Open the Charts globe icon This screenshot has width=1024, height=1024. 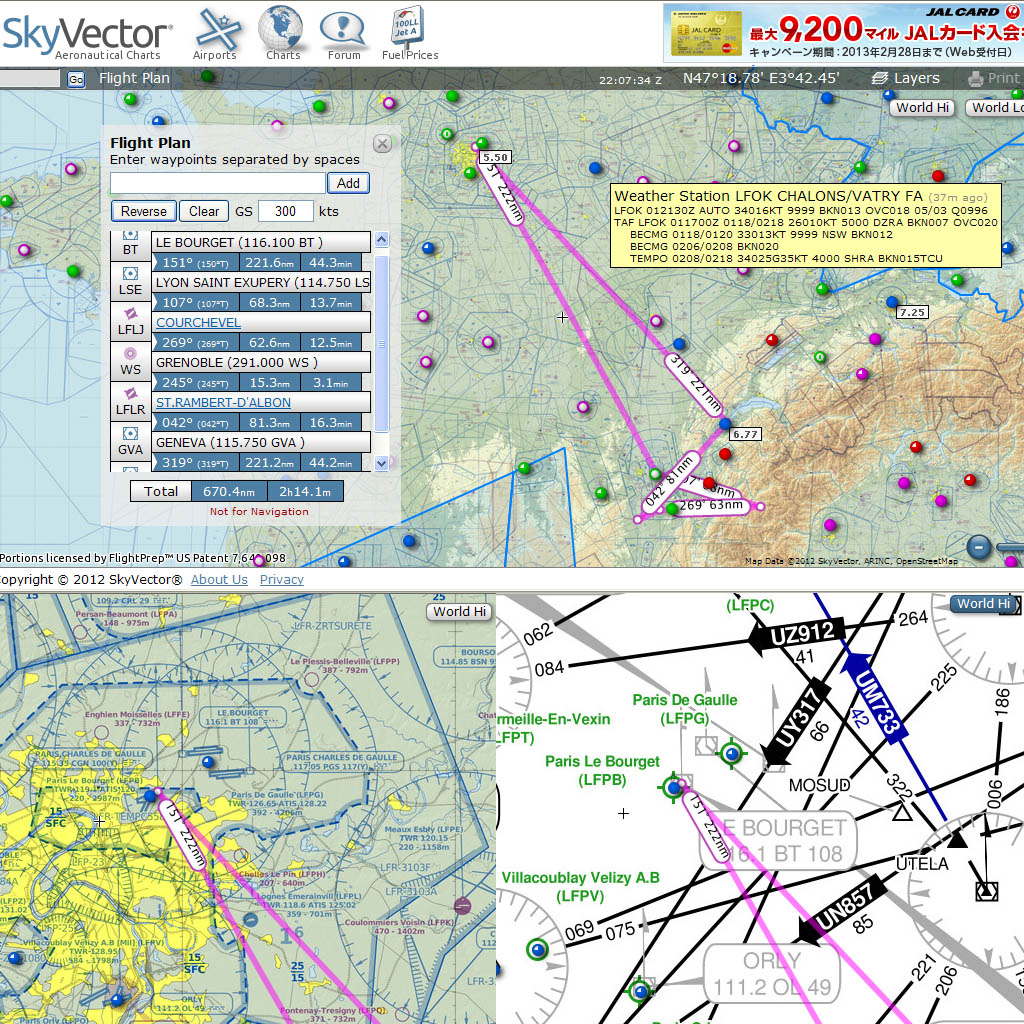tap(281, 27)
